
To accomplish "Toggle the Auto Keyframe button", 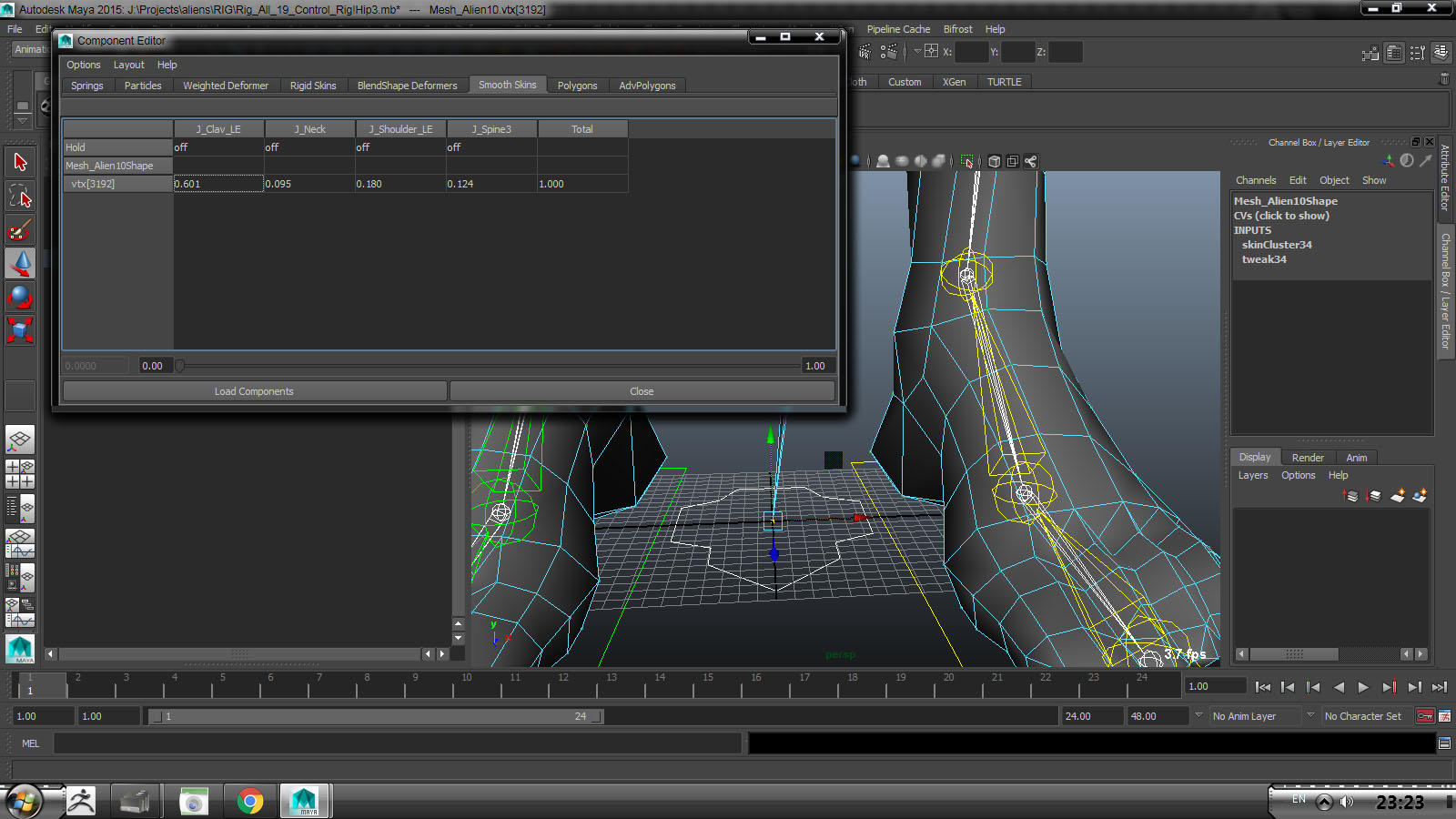I will pos(1425,716).
